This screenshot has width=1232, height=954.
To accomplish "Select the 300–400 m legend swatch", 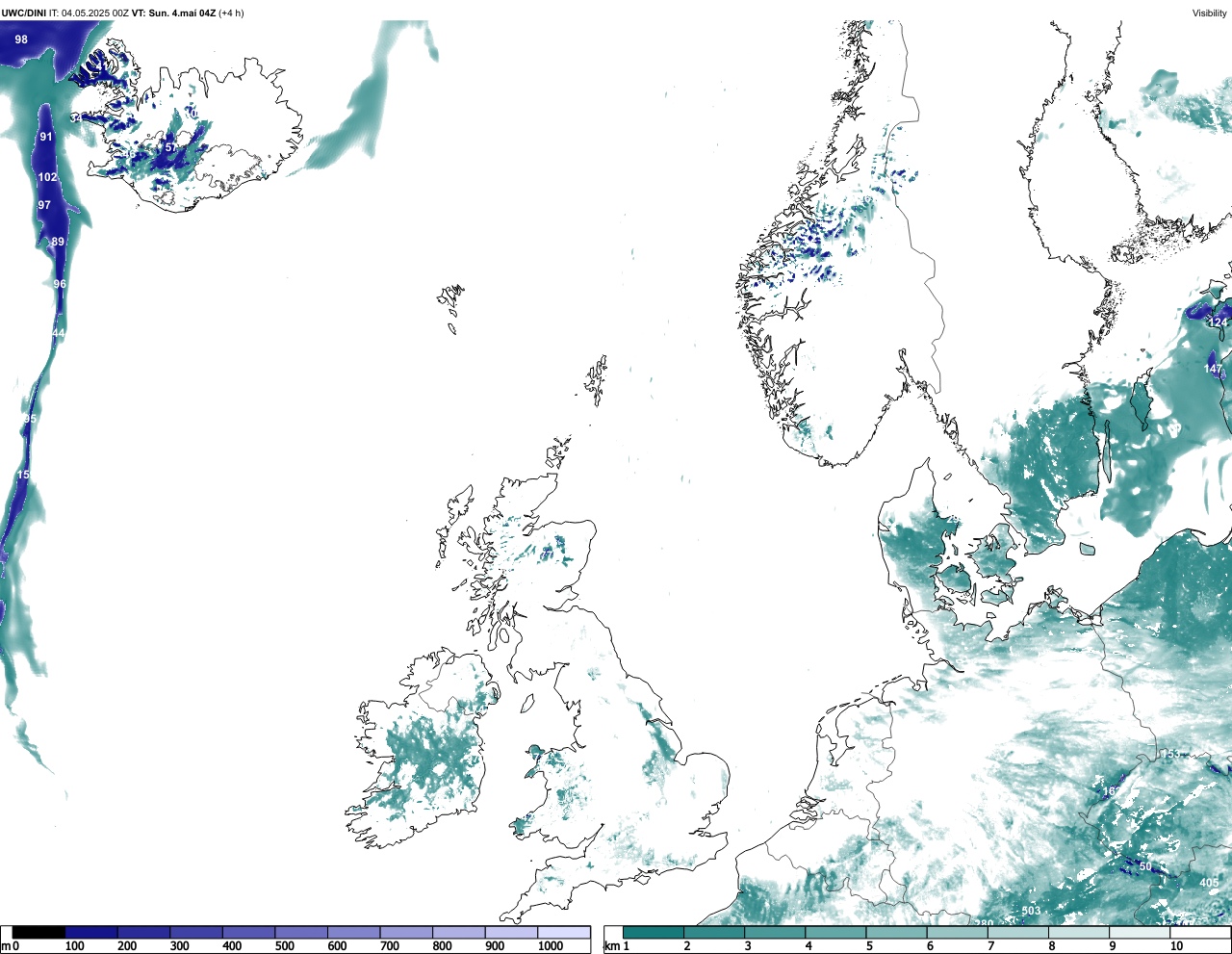I will point(196,933).
